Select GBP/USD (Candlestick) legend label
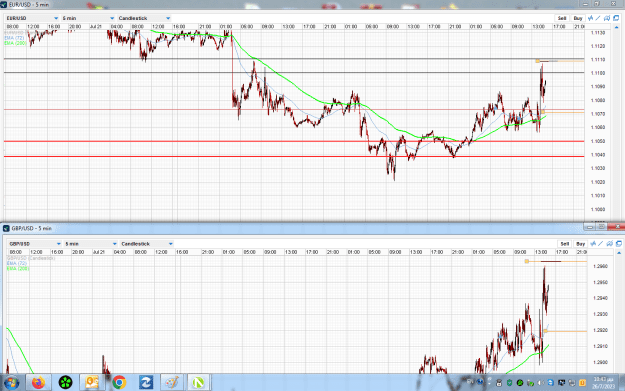Viewport: 625px width, 391px height. tap(31, 258)
